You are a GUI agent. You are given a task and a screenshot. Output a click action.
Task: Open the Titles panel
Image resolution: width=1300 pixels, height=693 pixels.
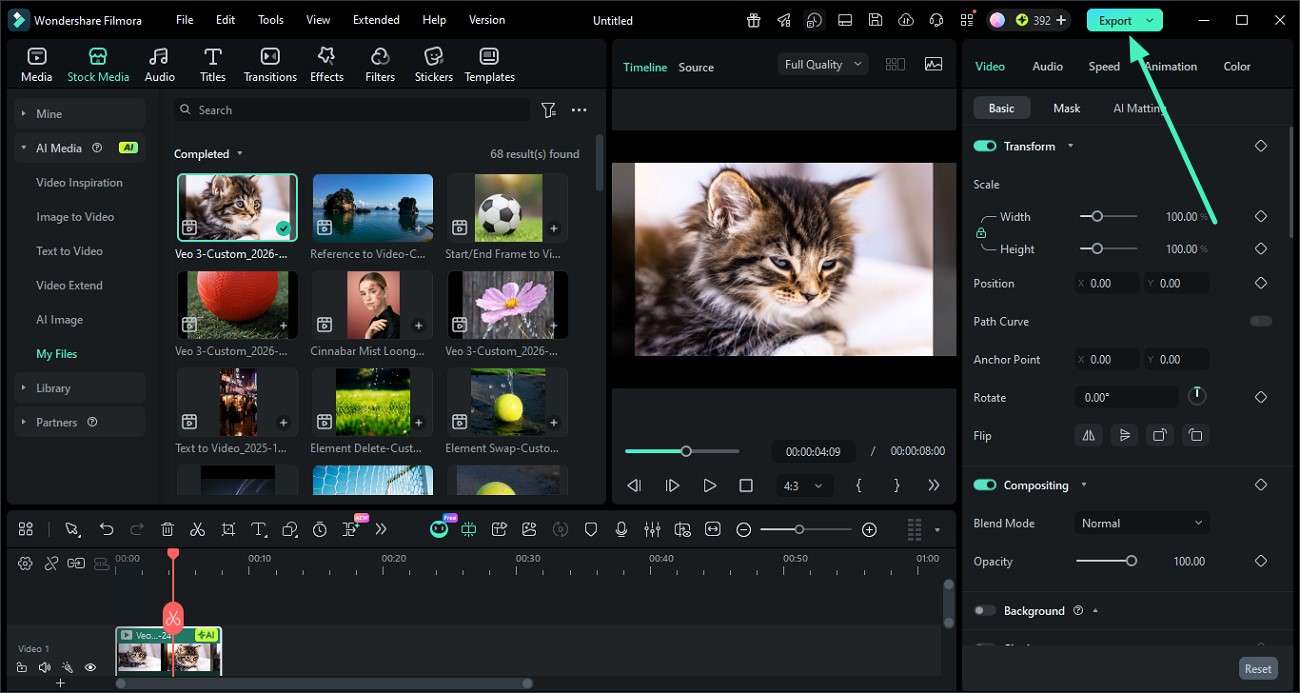coord(211,63)
